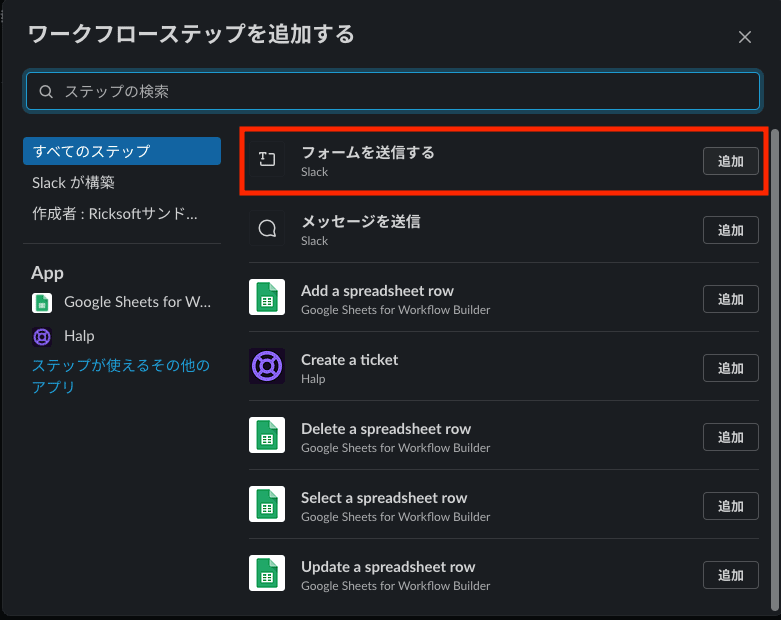Click the Create a ticket title

[349, 360]
